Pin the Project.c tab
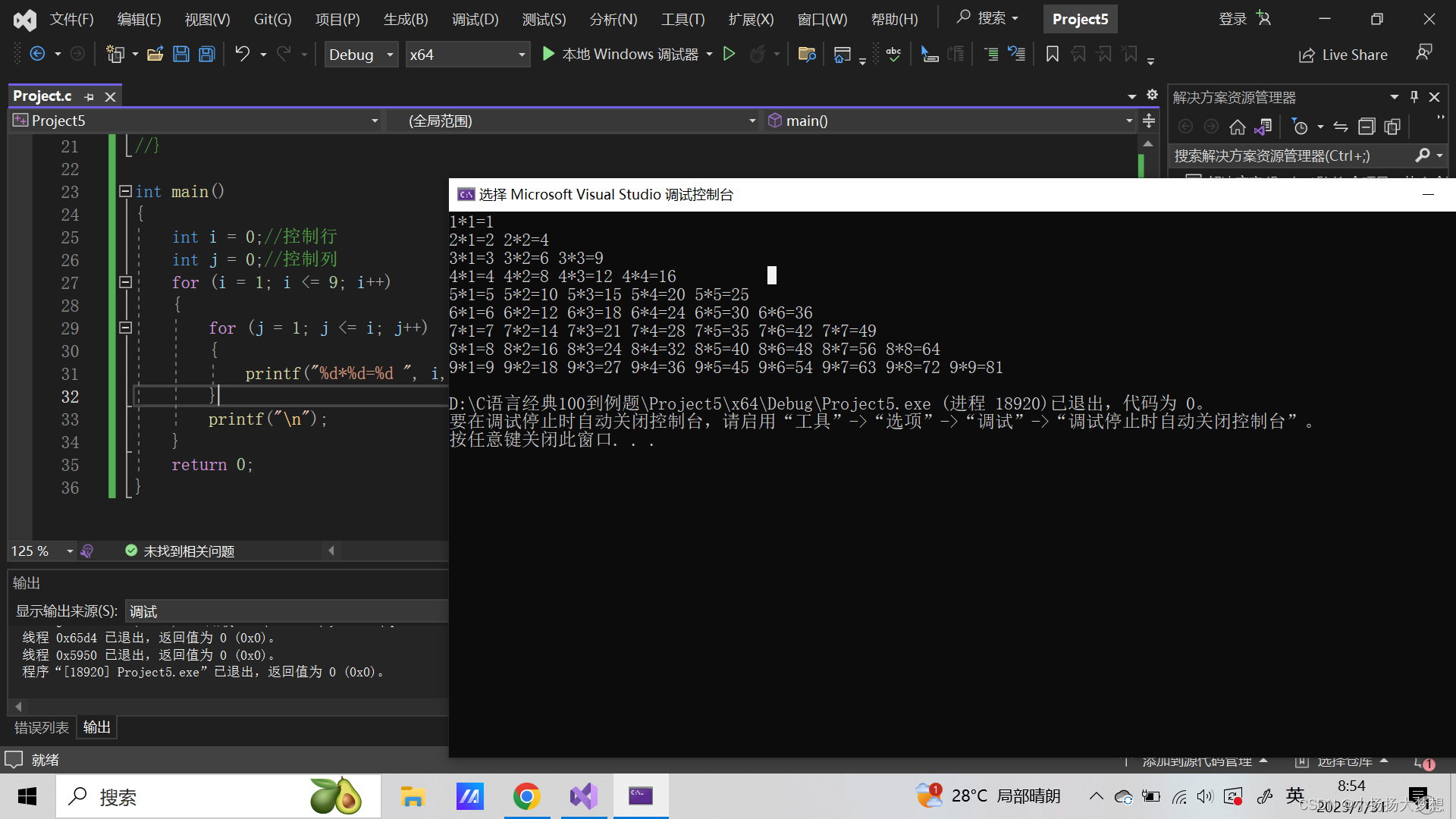Screen dimensions: 1456x819 point(89,97)
